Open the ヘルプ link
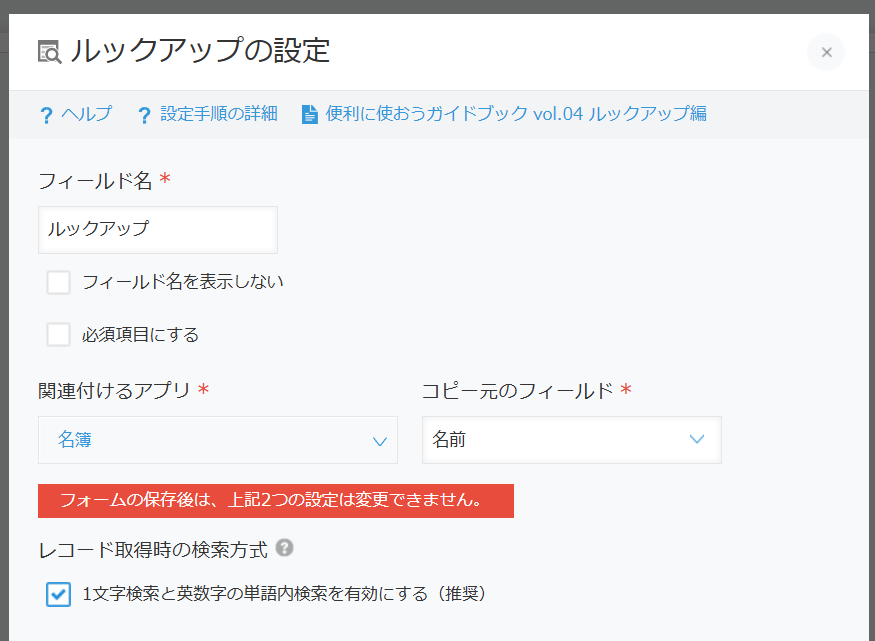The width and height of the screenshot is (875, 641). (x=86, y=114)
